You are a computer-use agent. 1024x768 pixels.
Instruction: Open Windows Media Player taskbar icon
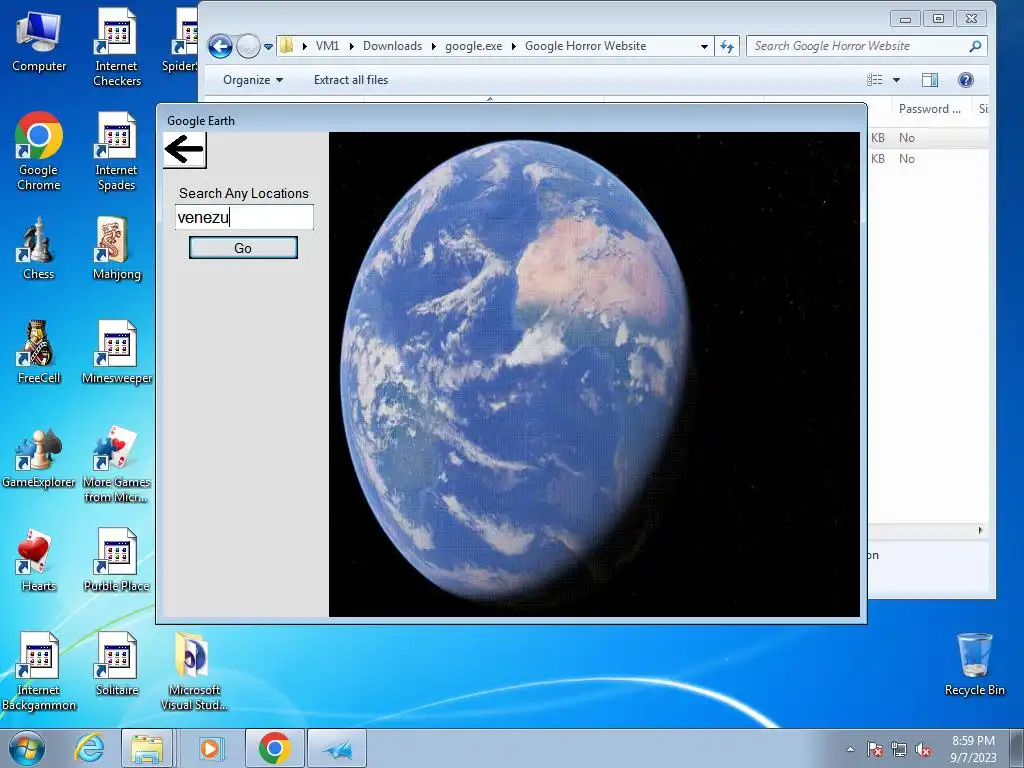coord(210,748)
